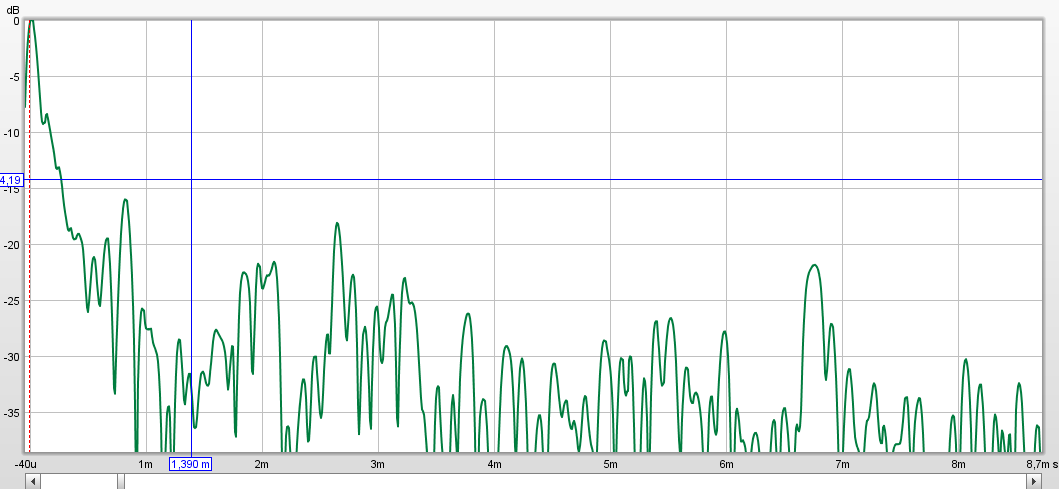Image resolution: width=1059 pixels, height=489 pixels.
Task: Click the 1m time axis label
Action: (145, 464)
